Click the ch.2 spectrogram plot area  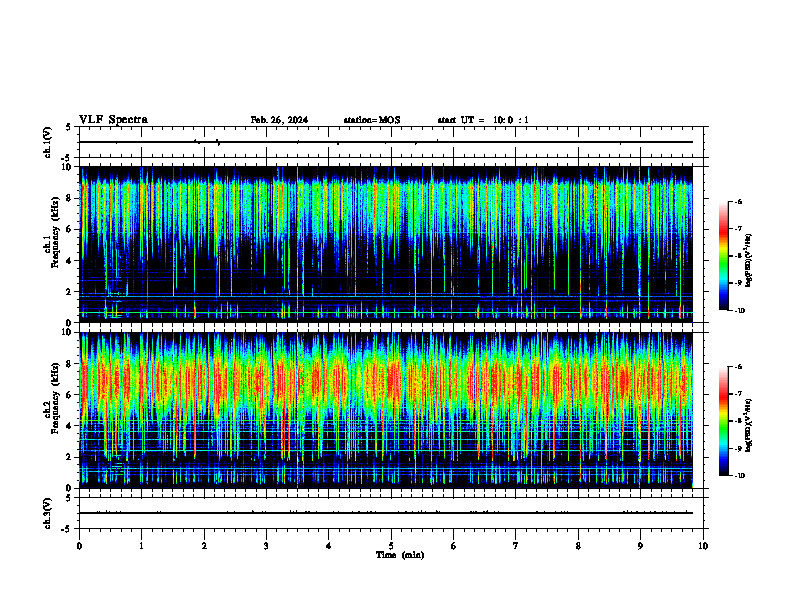(386, 410)
